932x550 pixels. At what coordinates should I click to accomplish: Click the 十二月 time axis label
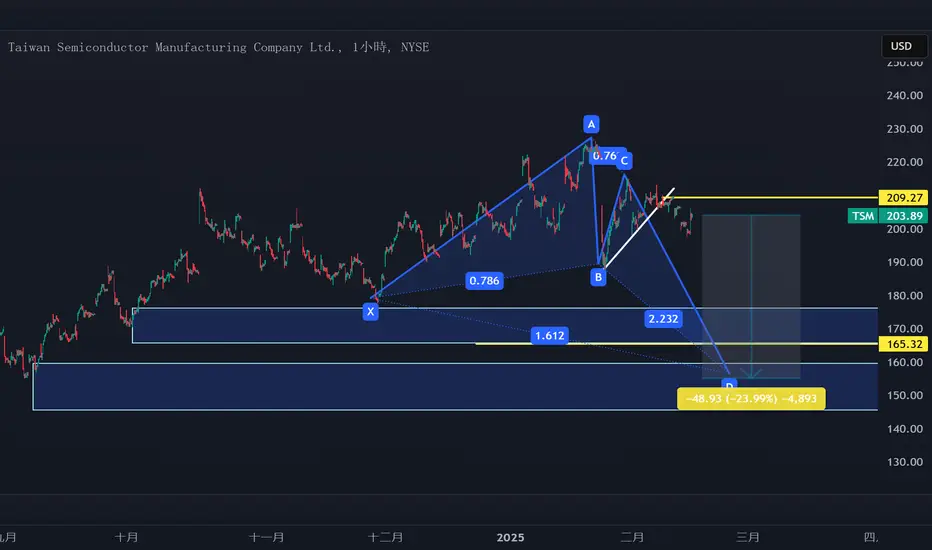coord(386,538)
